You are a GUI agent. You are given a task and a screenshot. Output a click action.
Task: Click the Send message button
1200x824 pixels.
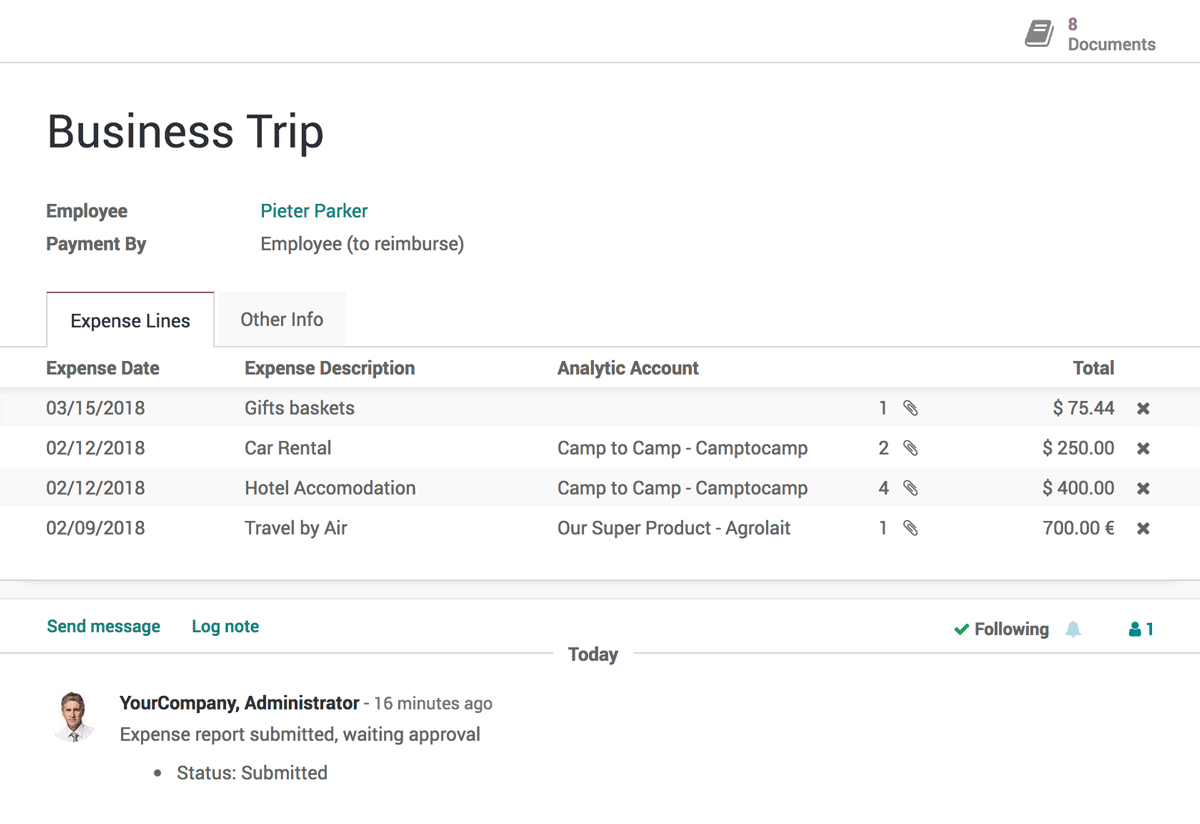click(103, 626)
